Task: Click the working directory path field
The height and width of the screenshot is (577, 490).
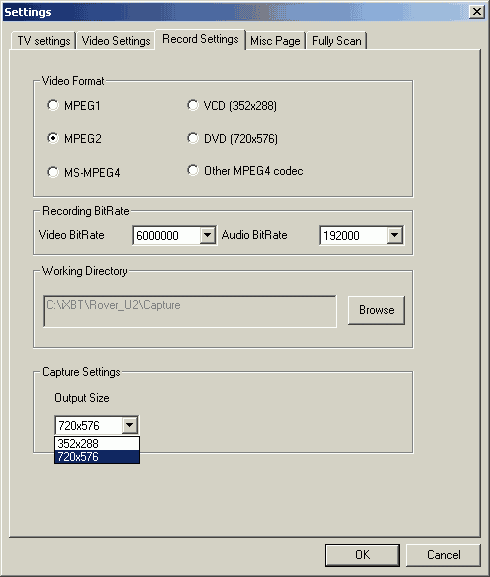Action: click(190, 311)
